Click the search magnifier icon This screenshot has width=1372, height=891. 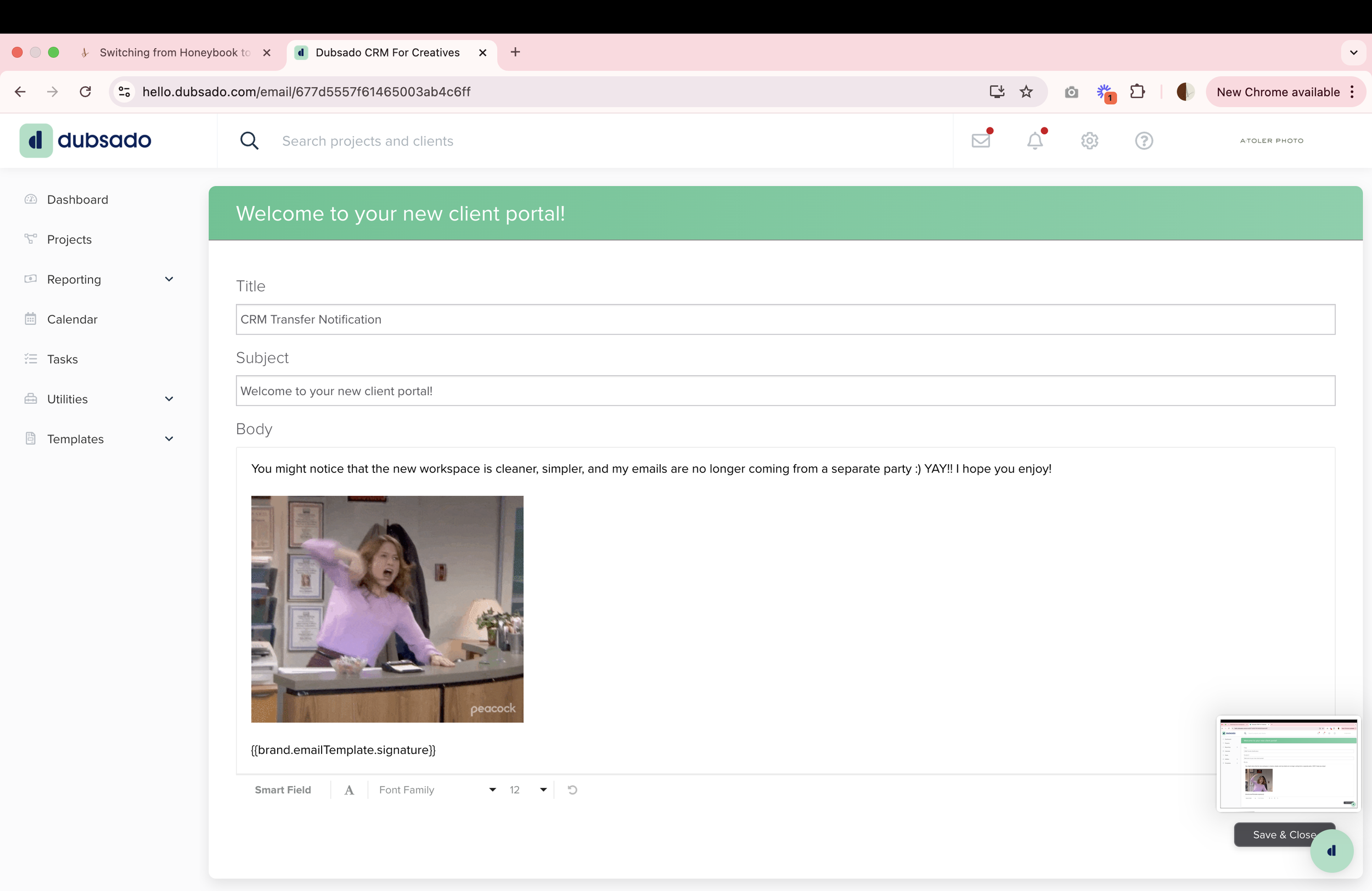(x=249, y=140)
